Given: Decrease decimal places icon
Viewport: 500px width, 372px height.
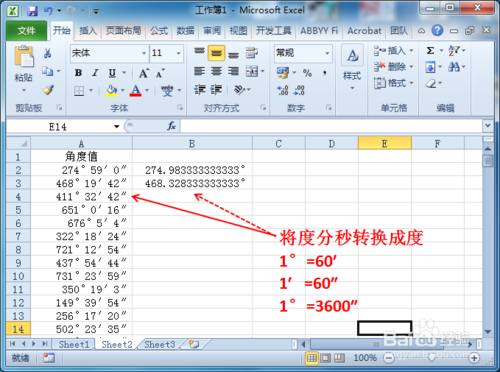Looking at the screenshot, I should tap(299, 90).
